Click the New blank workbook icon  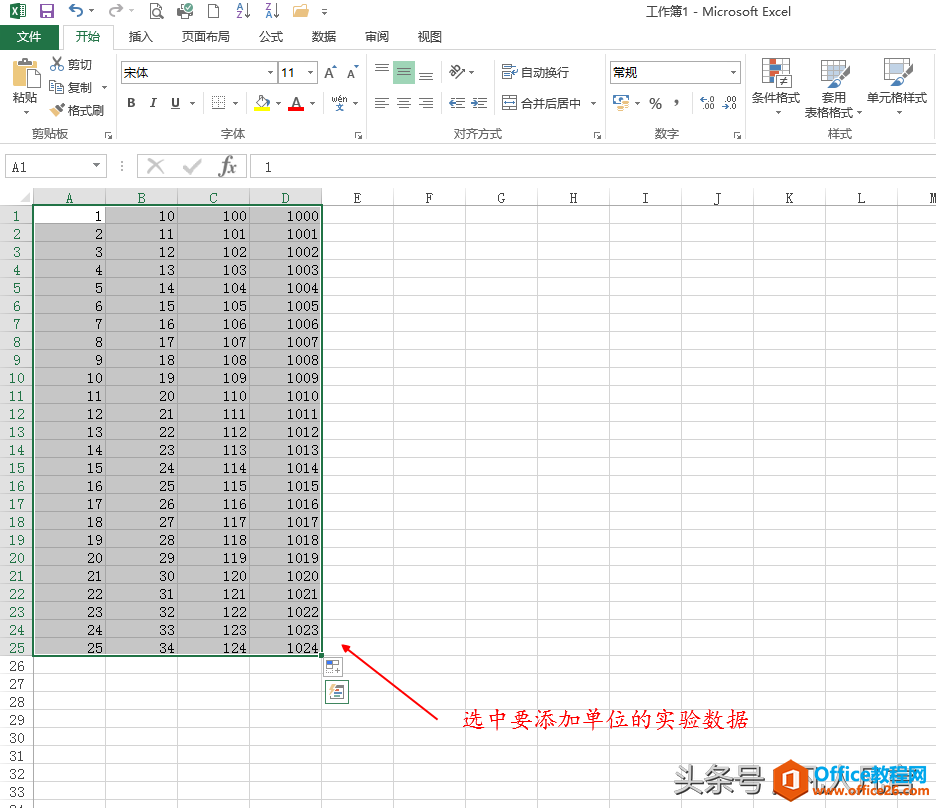coord(213,11)
